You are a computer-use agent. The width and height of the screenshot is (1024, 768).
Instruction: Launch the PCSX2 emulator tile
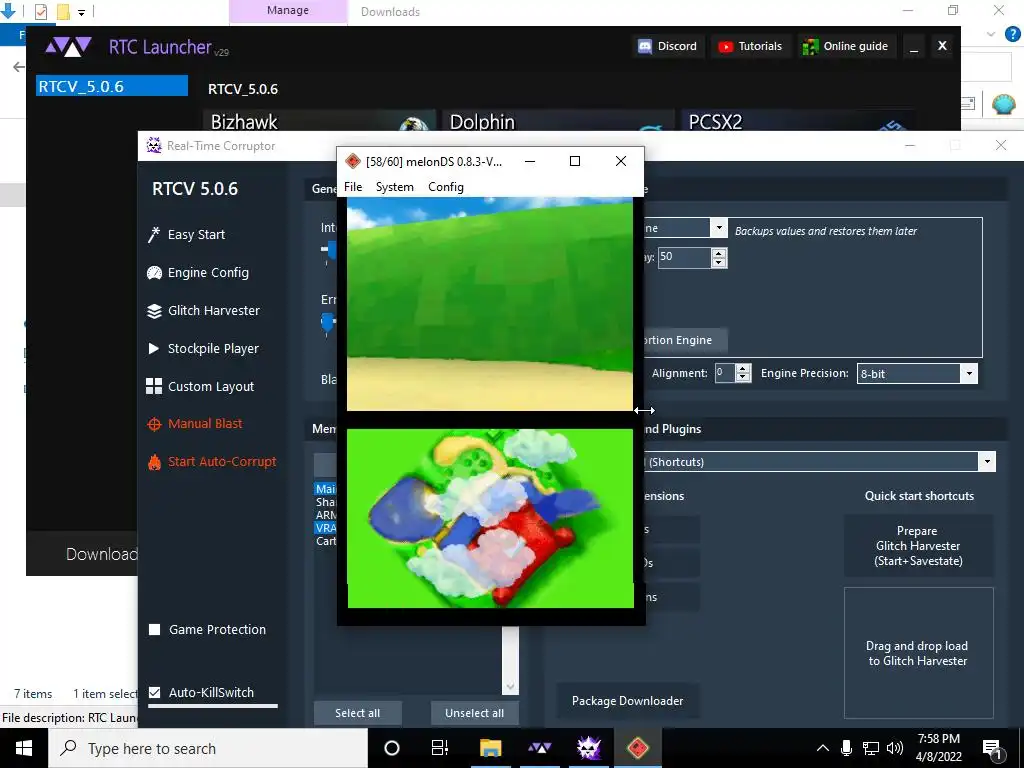(797, 121)
